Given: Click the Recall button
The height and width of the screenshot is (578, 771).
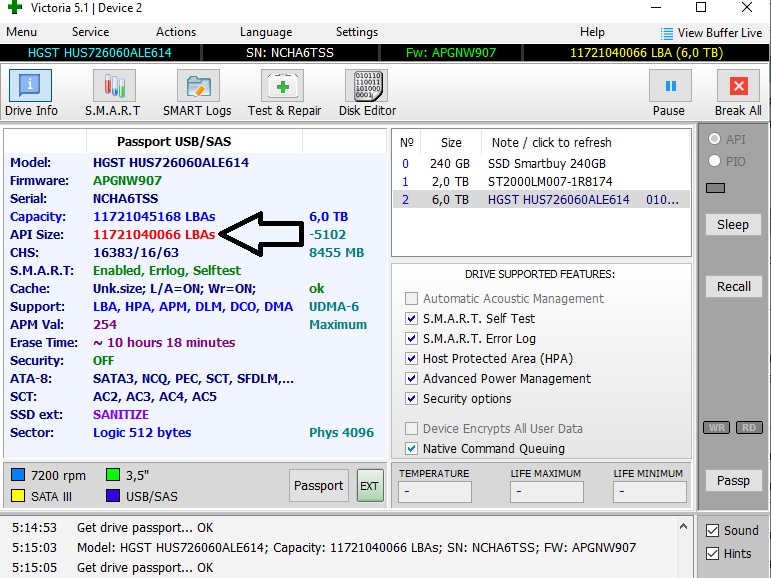Looking at the screenshot, I should pos(733,286).
